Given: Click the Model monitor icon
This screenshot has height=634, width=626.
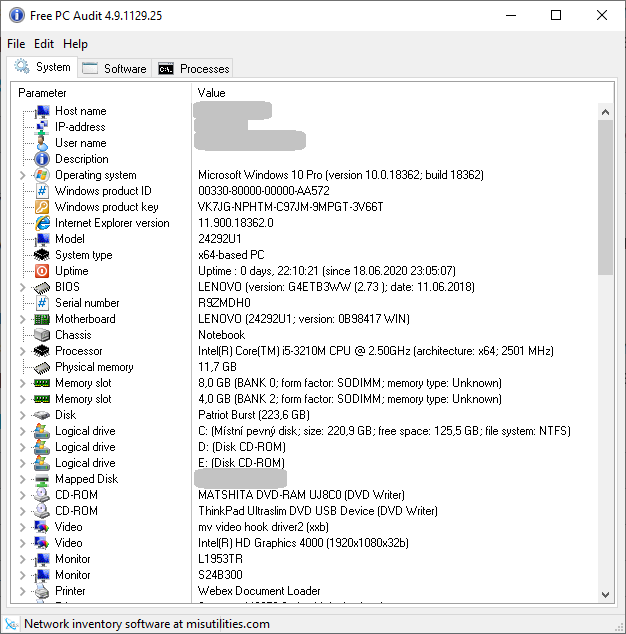Looking at the screenshot, I should coord(42,239).
